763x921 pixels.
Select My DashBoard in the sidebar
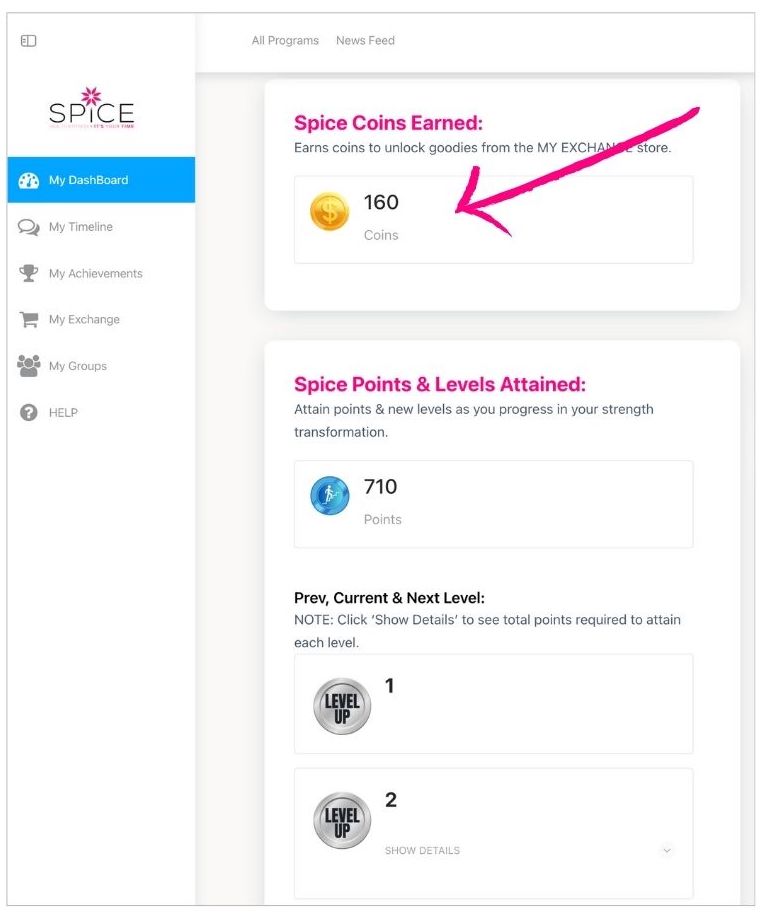point(89,181)
